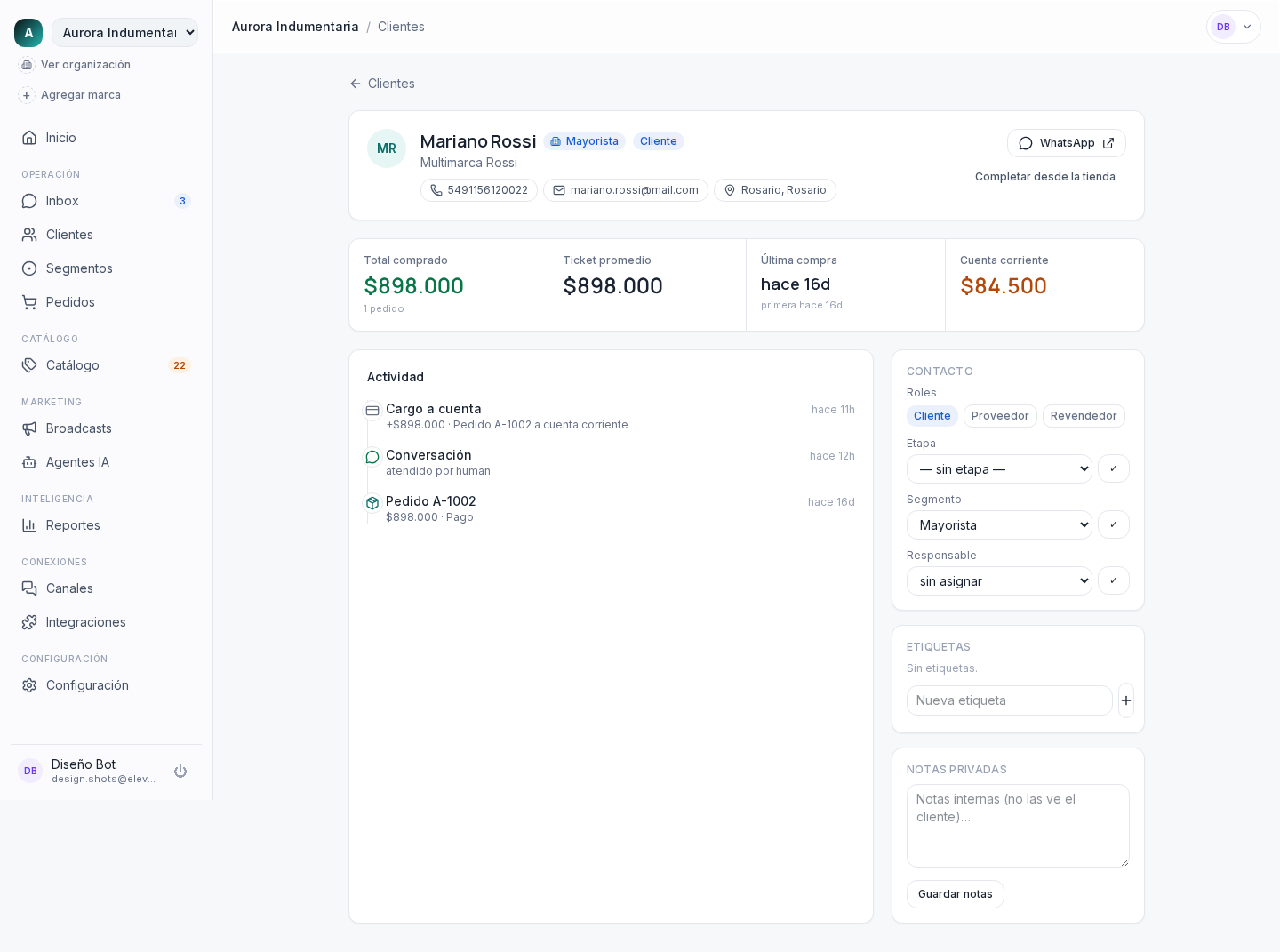
Task: Navigate to Segmentos
Action: (x=106, y=268)
